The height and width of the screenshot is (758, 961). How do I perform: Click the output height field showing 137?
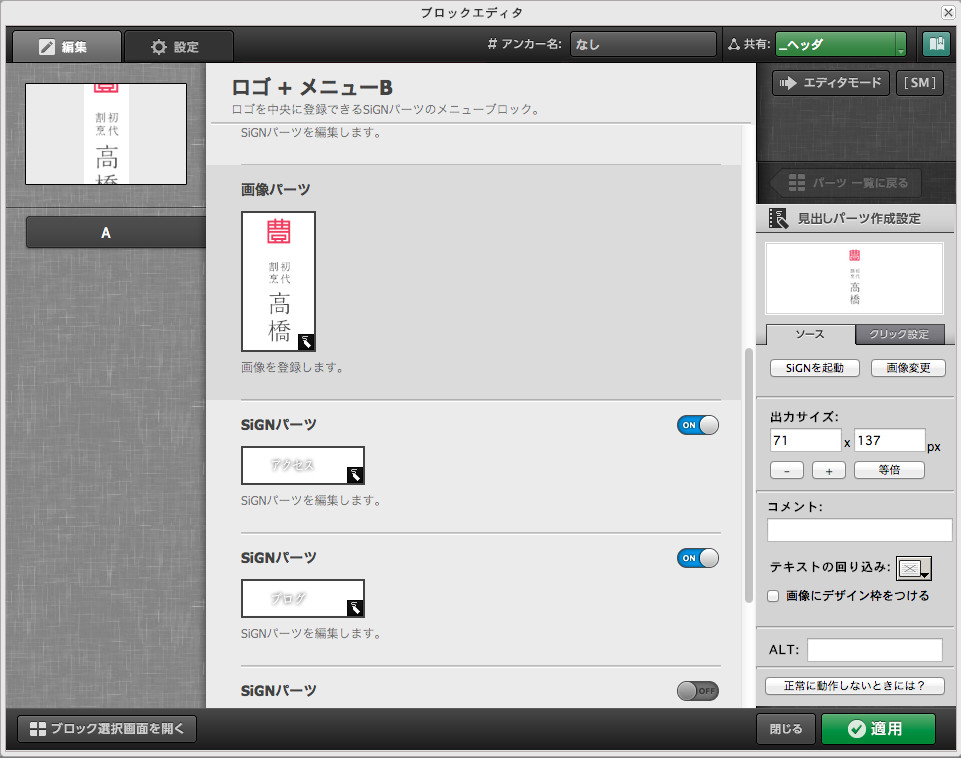pos(889,440)
